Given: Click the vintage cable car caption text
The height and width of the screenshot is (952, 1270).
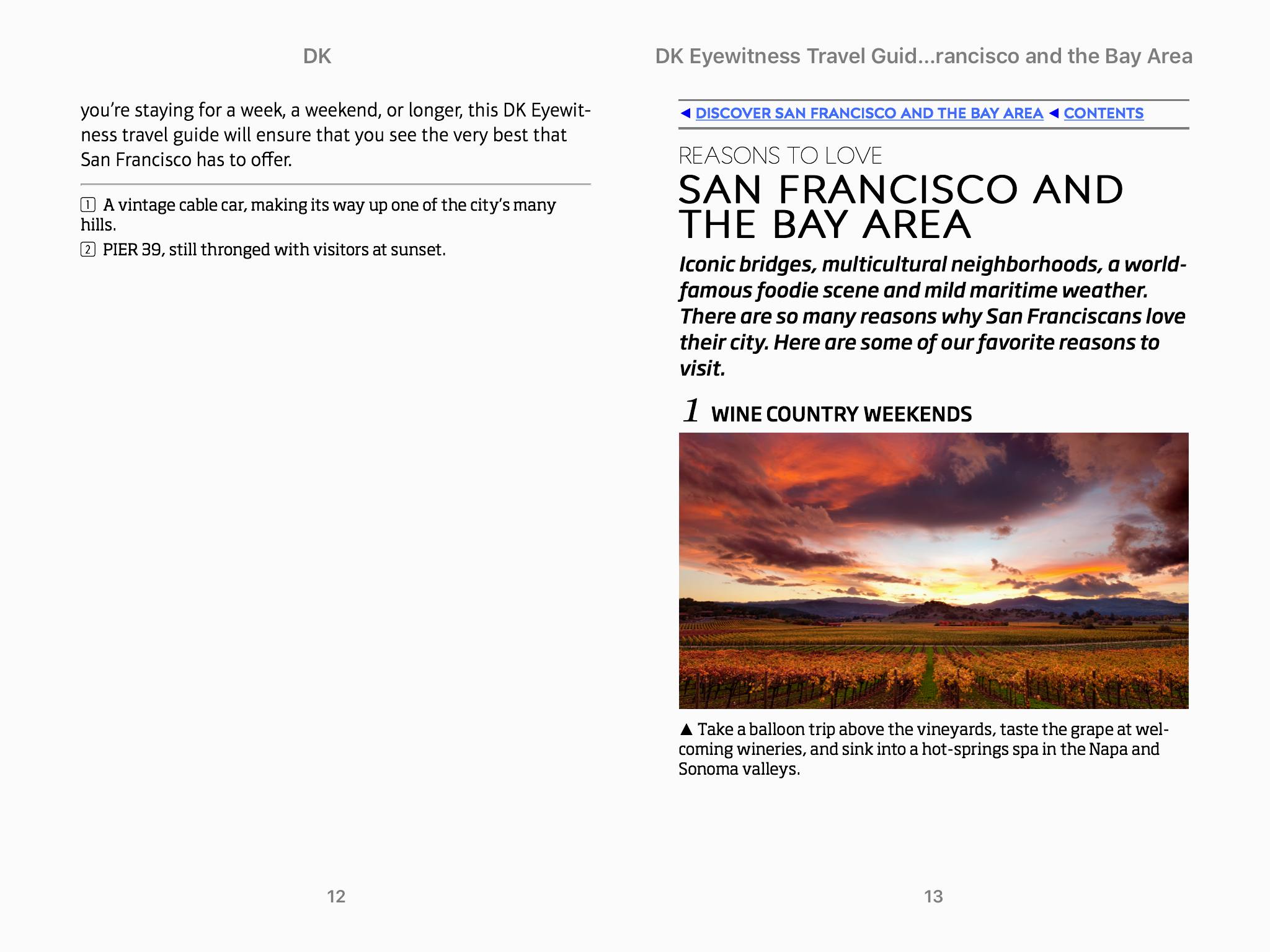Looking at the screenshot, I should [329, 205].
